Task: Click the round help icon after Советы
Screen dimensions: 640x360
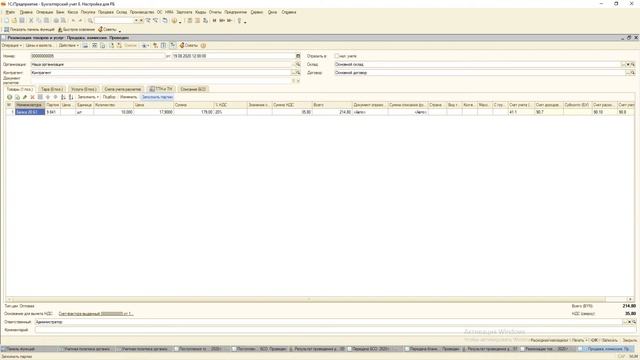Action: [203, 45]
